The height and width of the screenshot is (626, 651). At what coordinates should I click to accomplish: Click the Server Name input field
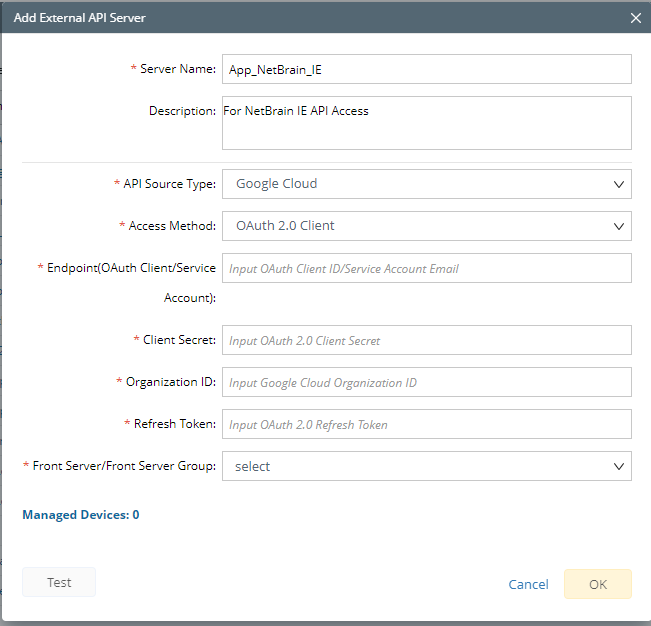coord(426,69)
